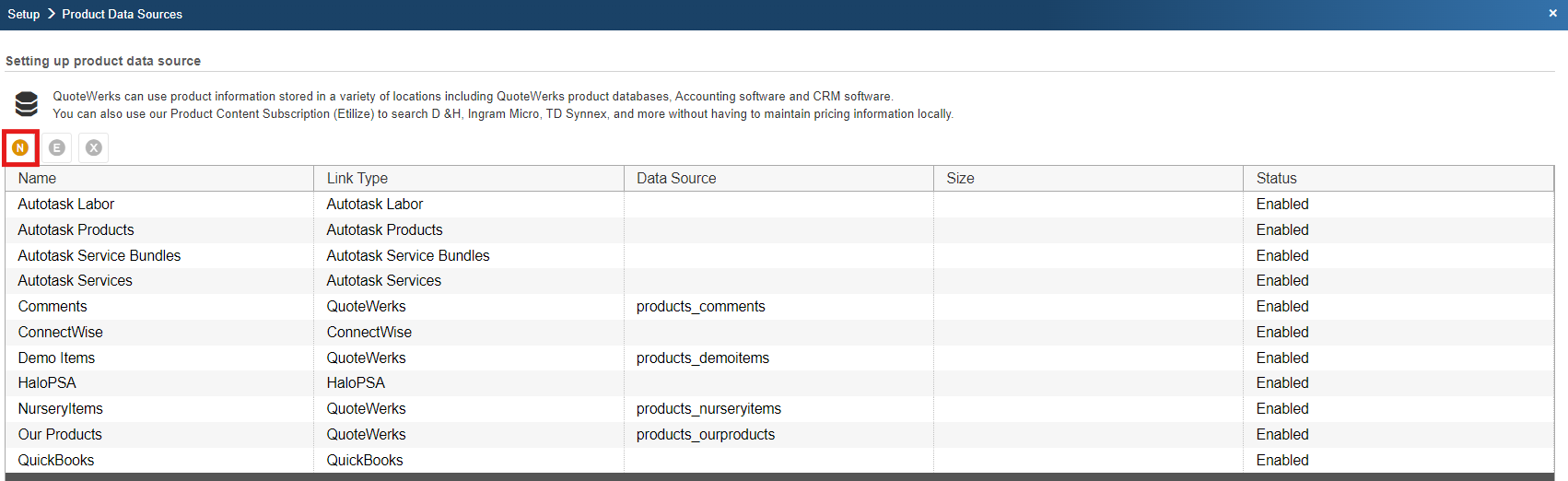Click the Data Source column header
Viewport: 1568px width, 481px height.
(x=676, y=178)
